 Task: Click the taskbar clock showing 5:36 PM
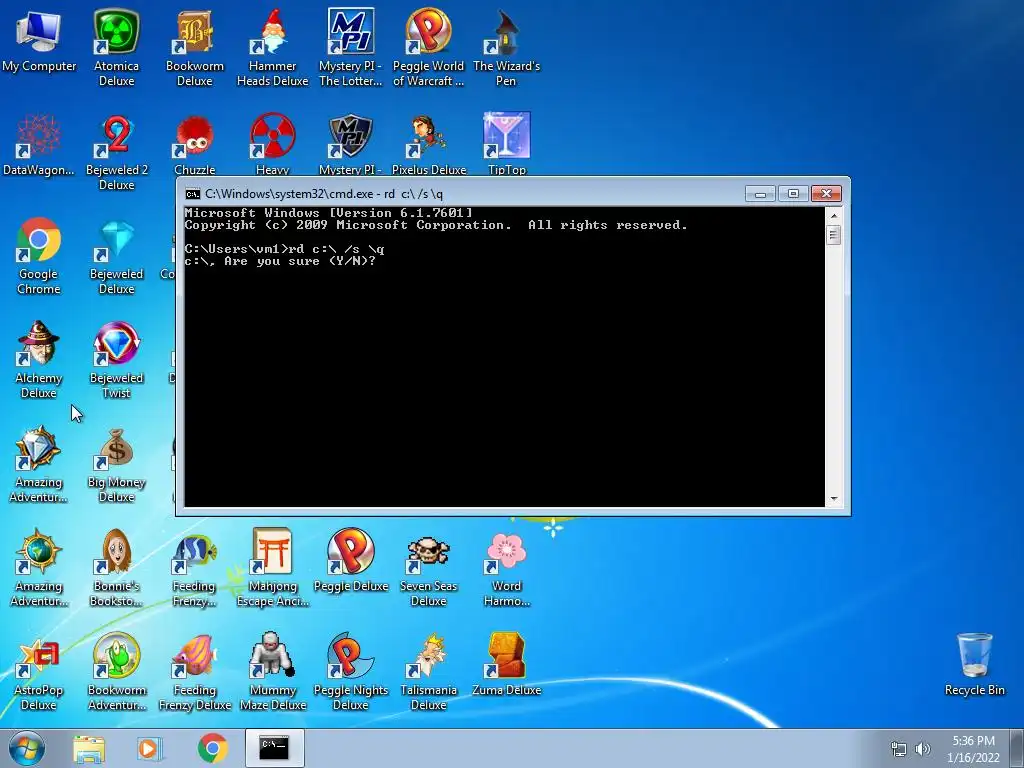click(973, 749)
